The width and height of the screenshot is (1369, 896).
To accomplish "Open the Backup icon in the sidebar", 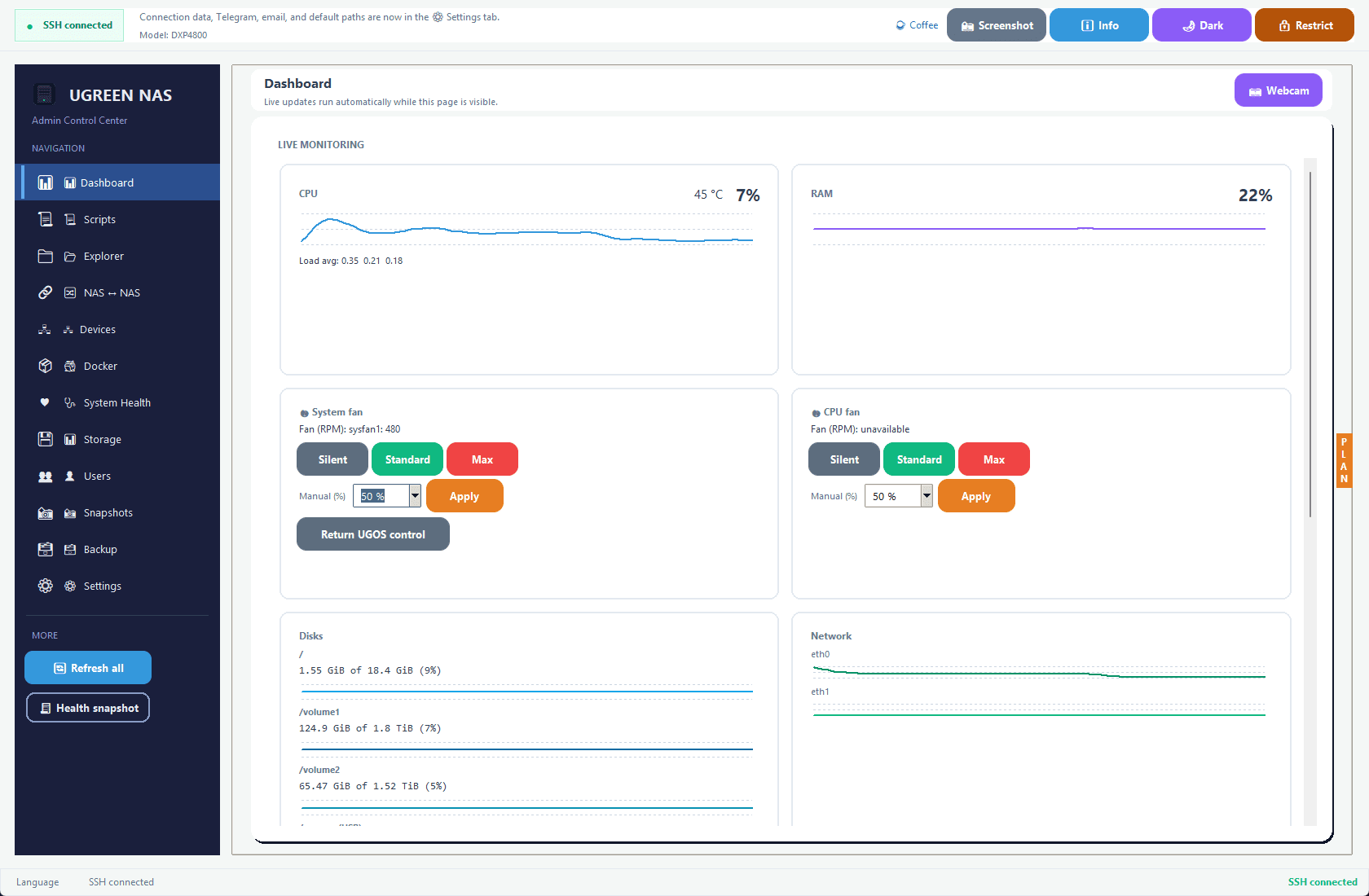I will (x=46, y=549).
